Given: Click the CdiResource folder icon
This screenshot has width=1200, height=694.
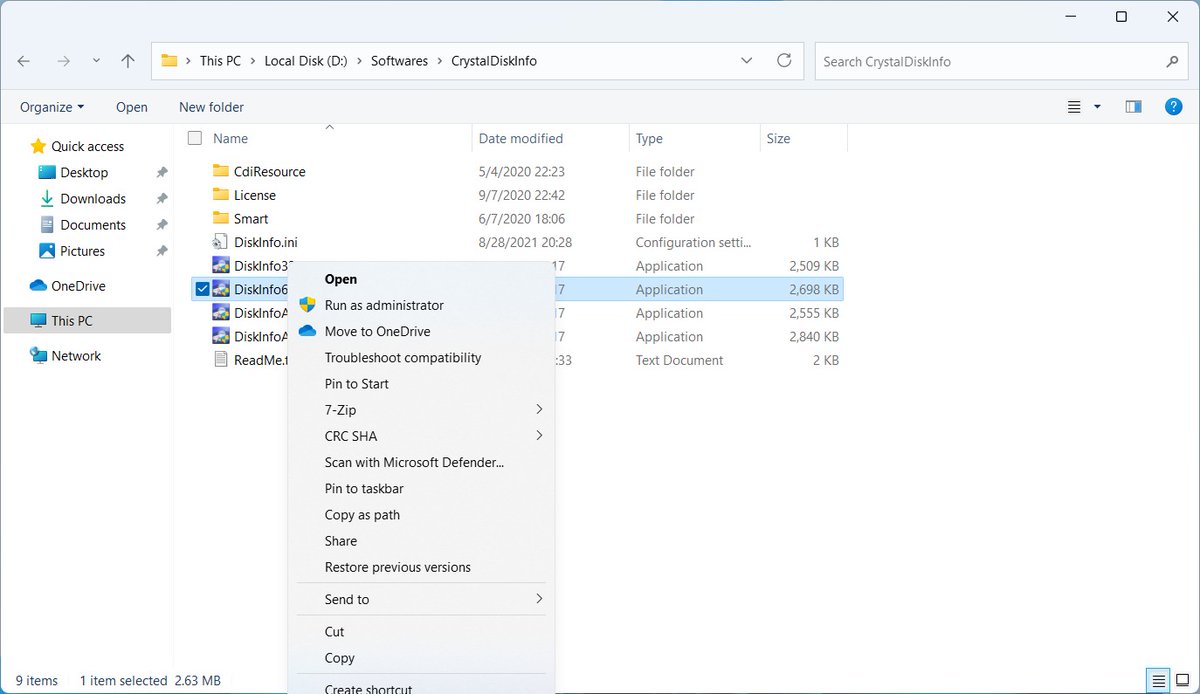Looking at the screenshot, I should (221, 171).
